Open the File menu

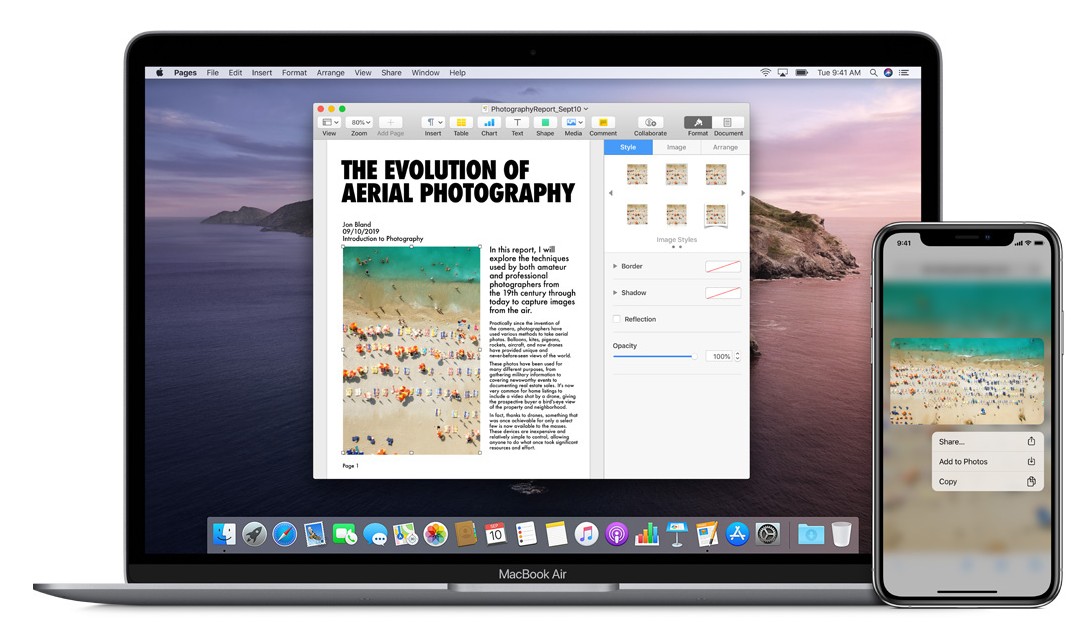[212, 72]
